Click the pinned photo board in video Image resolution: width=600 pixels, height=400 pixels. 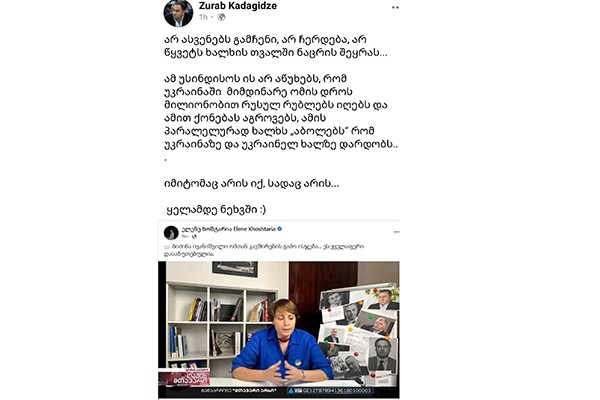click(x=358, y=333)
